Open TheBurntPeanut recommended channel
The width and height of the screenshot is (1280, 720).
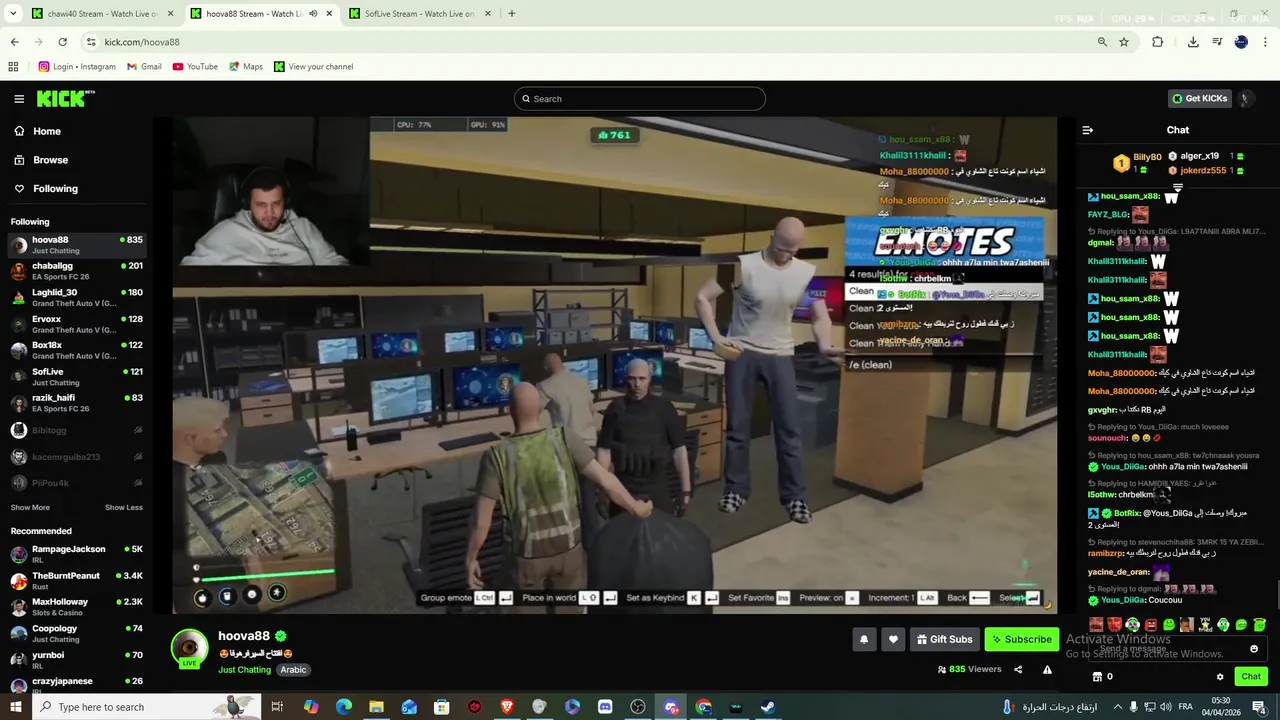tap(76, 581)
